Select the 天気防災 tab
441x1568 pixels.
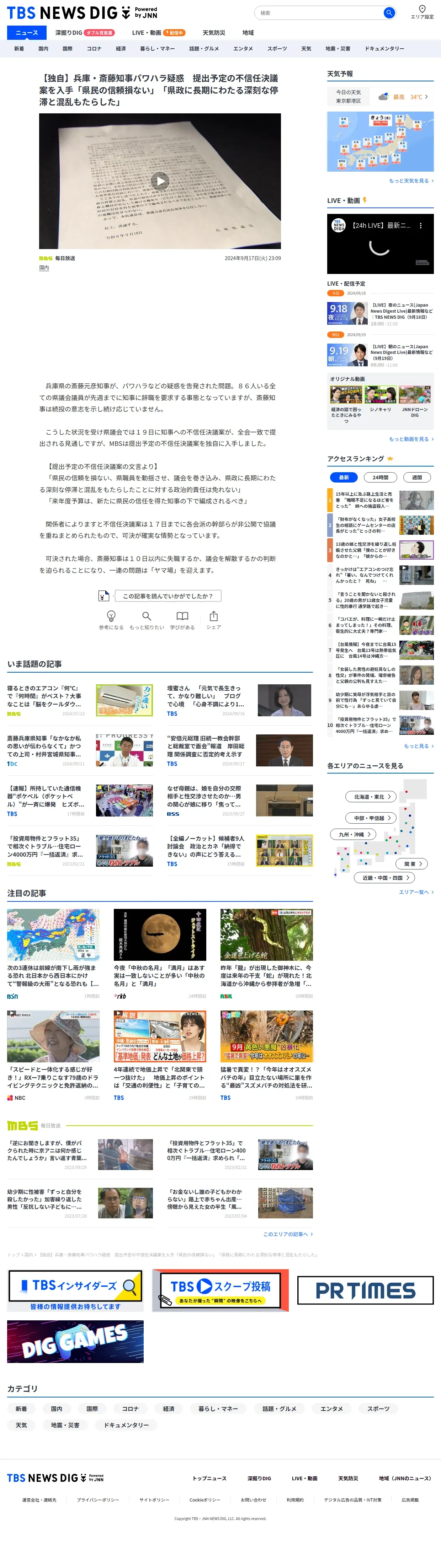coord(214,33)
